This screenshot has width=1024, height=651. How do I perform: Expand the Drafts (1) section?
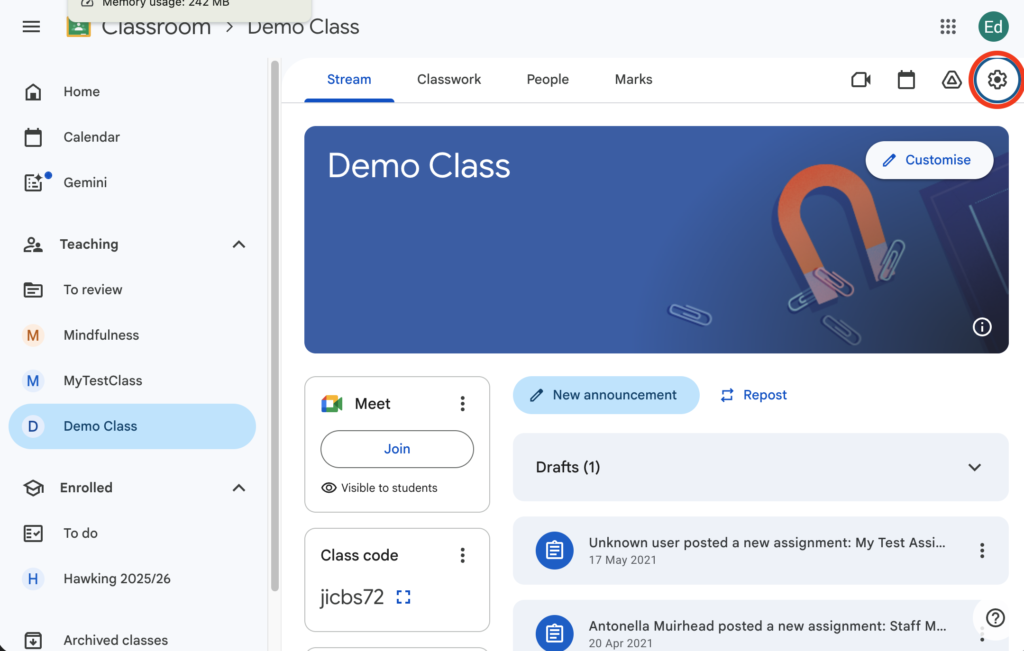[974, 467]
